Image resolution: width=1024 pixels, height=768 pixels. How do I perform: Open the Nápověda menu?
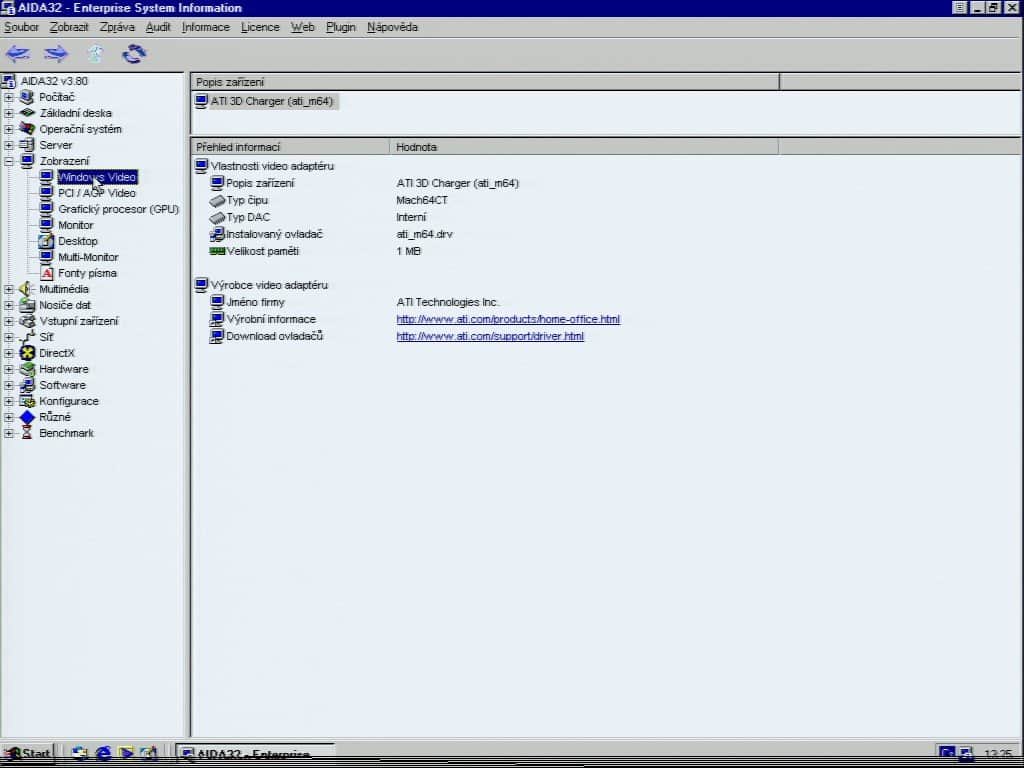point(392,27)
